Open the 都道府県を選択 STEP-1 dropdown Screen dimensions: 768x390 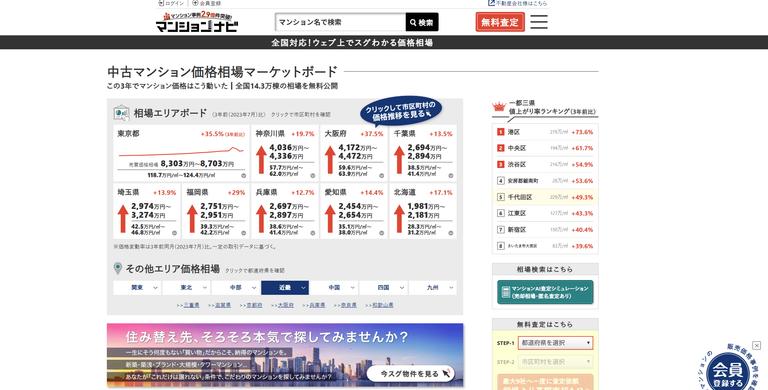(555, 343)
